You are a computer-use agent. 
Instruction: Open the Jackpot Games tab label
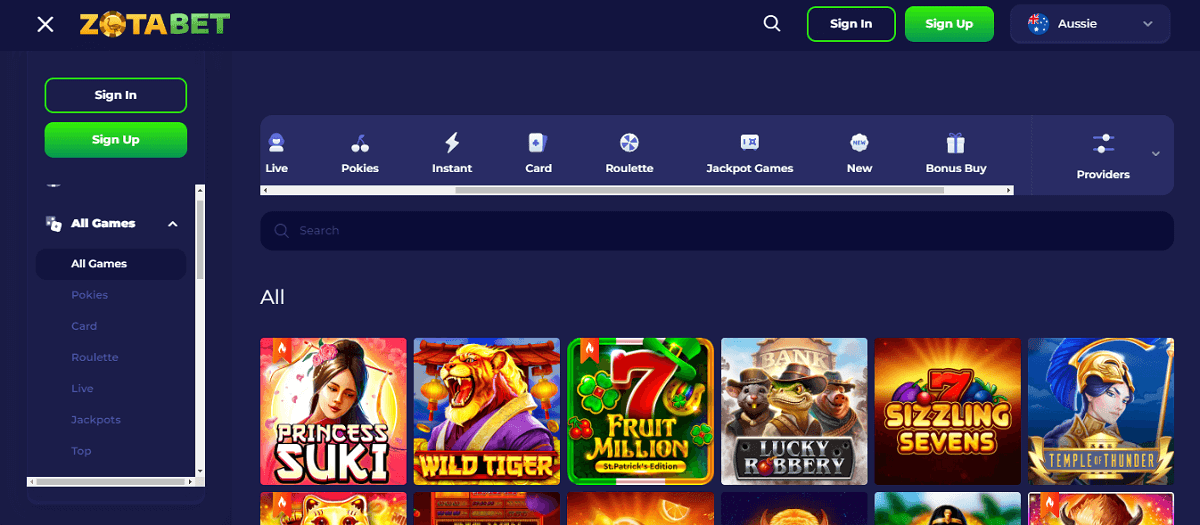750,168
